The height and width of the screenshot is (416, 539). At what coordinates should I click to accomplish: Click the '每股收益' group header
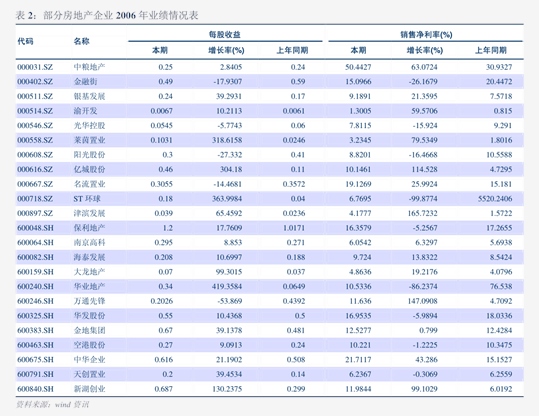[x=225, y=34]
